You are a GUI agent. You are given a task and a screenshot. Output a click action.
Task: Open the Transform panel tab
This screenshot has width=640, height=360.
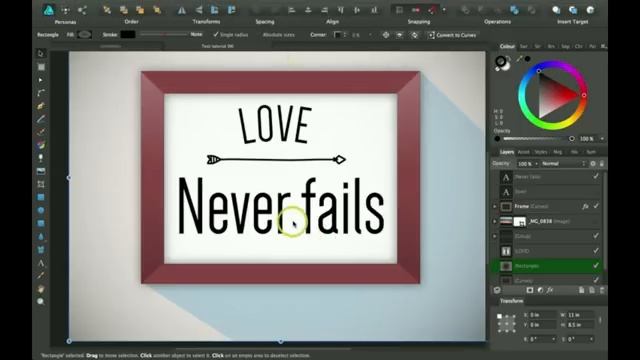click(511, 301)
